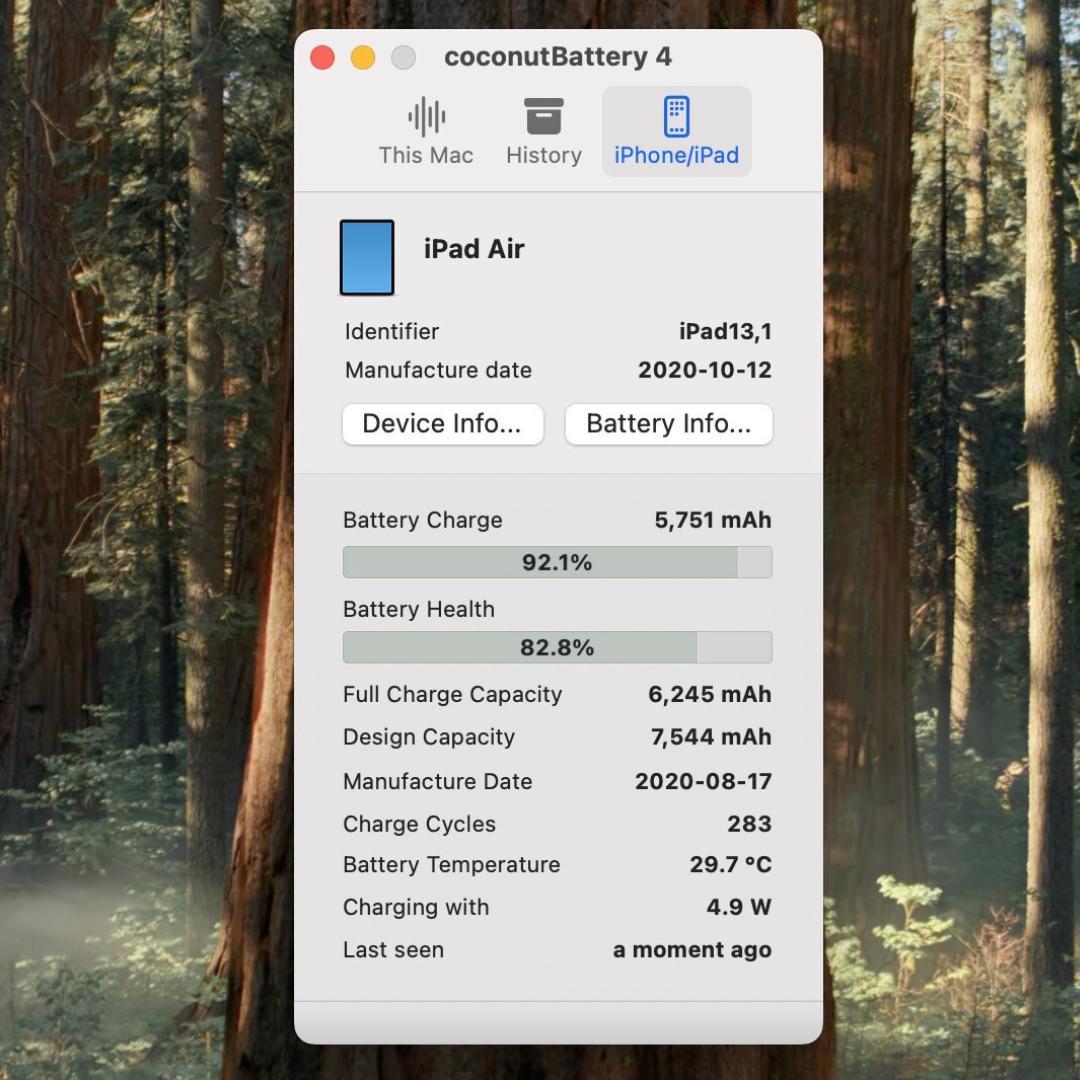Viewport: 1080px width, 1080px height.
Task: Click the Last seen timestamp
Action: tap(691, 949)
